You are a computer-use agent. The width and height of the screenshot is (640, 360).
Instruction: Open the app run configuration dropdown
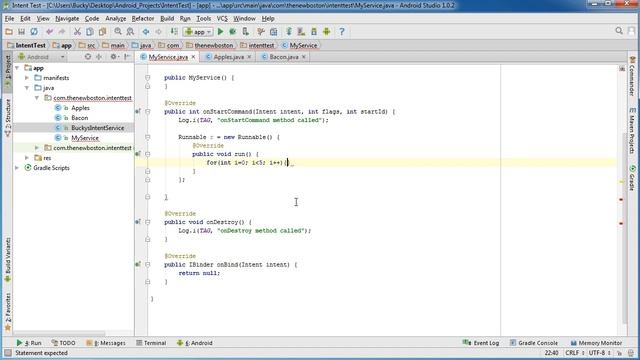pyautogui.click(x=198, y=32)
